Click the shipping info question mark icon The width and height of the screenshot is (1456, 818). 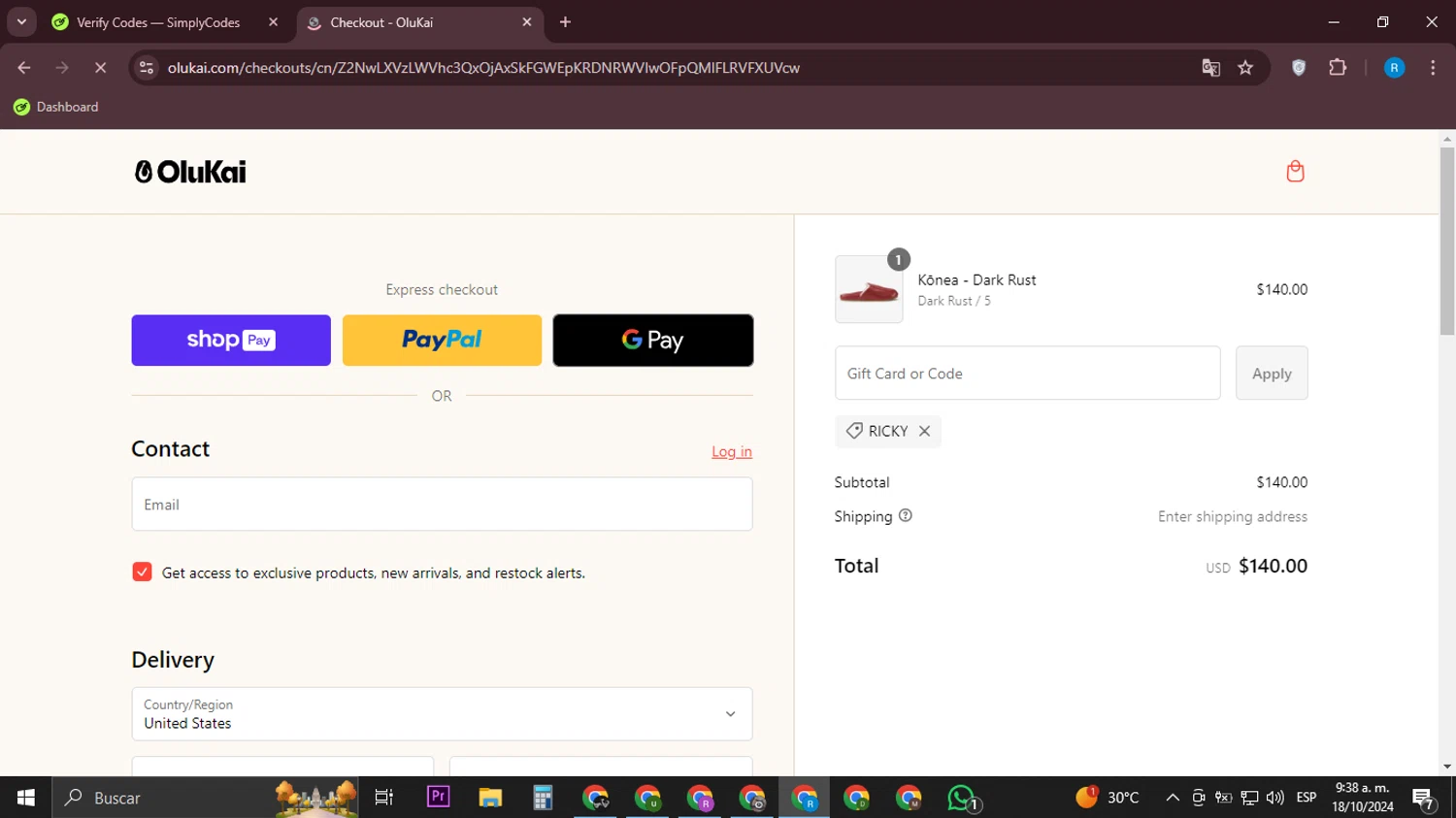(x=905, y=515)
